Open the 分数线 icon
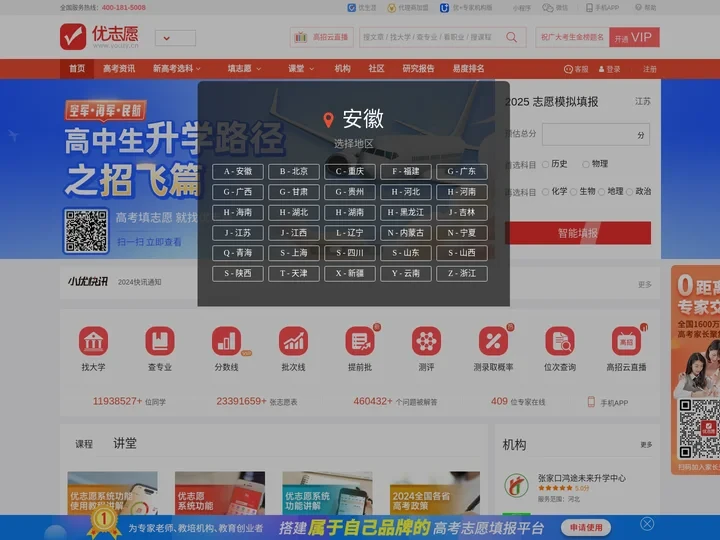 [226, 341]
